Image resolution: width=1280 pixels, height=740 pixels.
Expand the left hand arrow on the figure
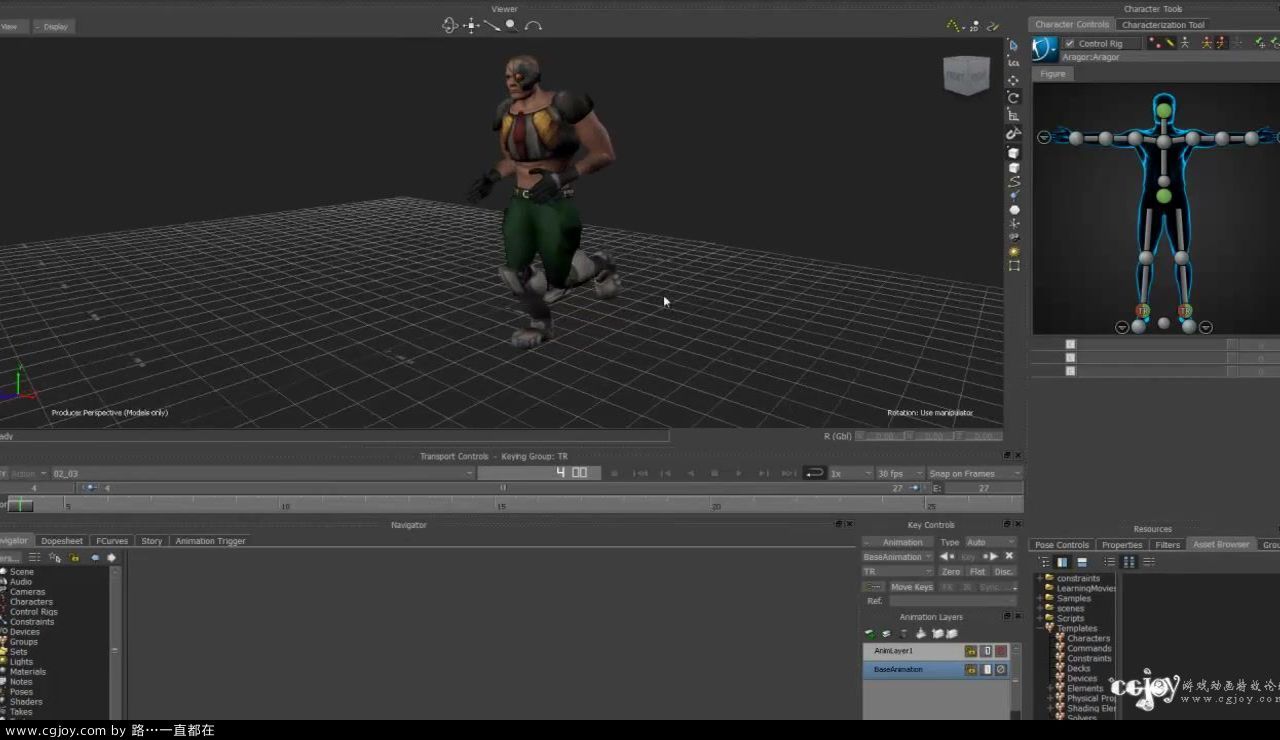pyautogui.click(x=1044, y=137)
